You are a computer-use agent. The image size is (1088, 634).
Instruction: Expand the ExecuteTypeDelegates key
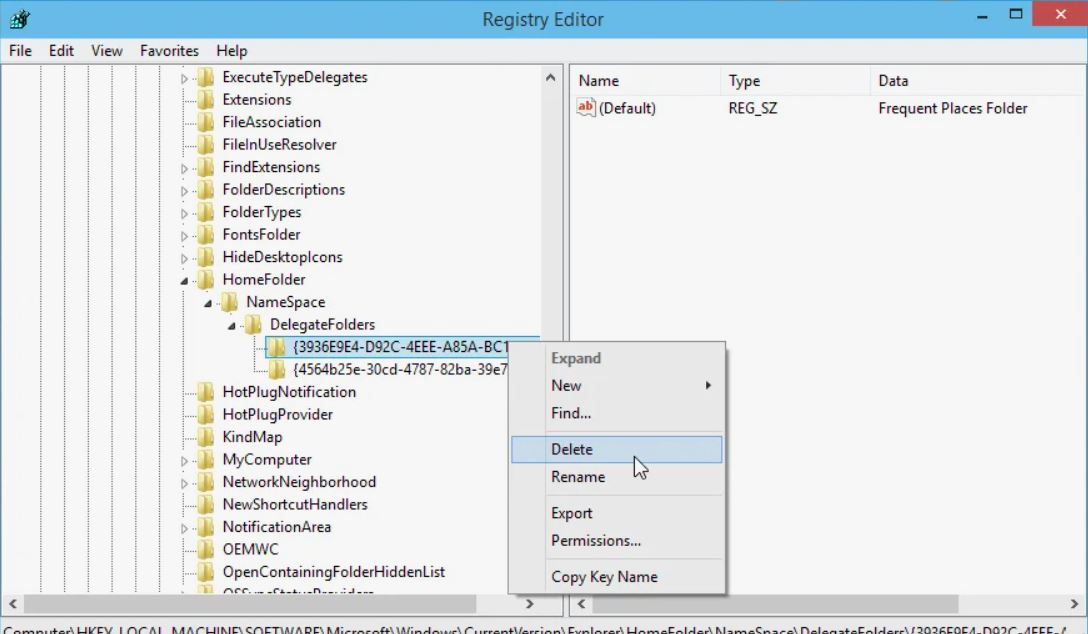[x=184, y=78]
